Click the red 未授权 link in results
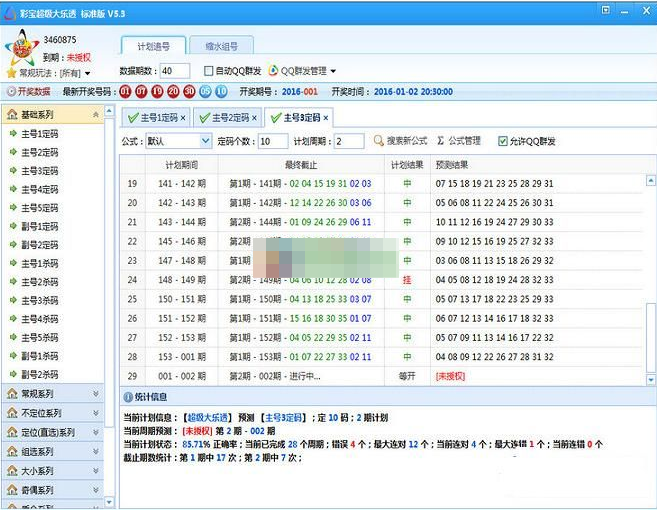The image size is (657, 510). pos(450,375)
